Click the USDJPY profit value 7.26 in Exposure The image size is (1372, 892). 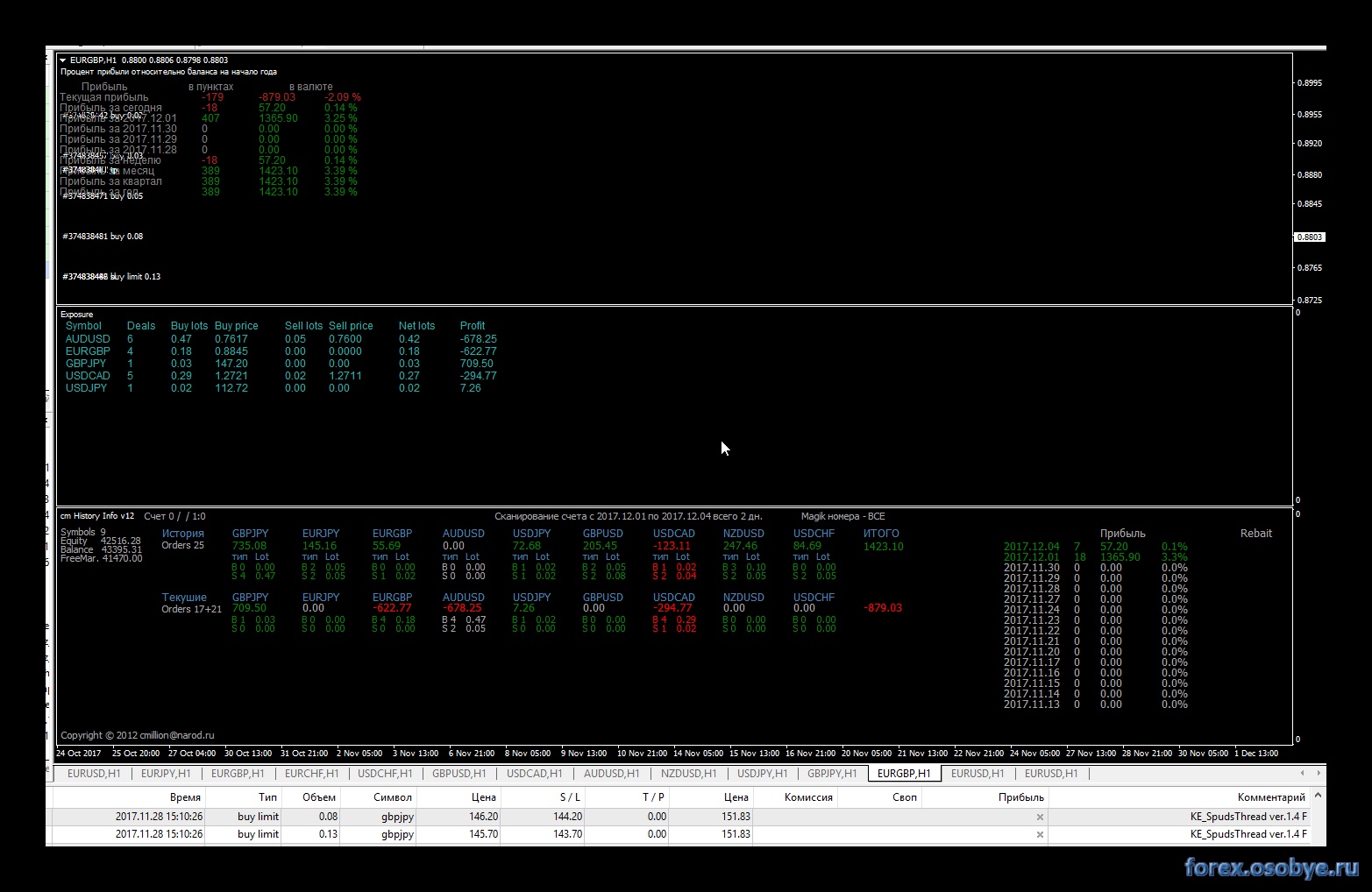point(471,388)
